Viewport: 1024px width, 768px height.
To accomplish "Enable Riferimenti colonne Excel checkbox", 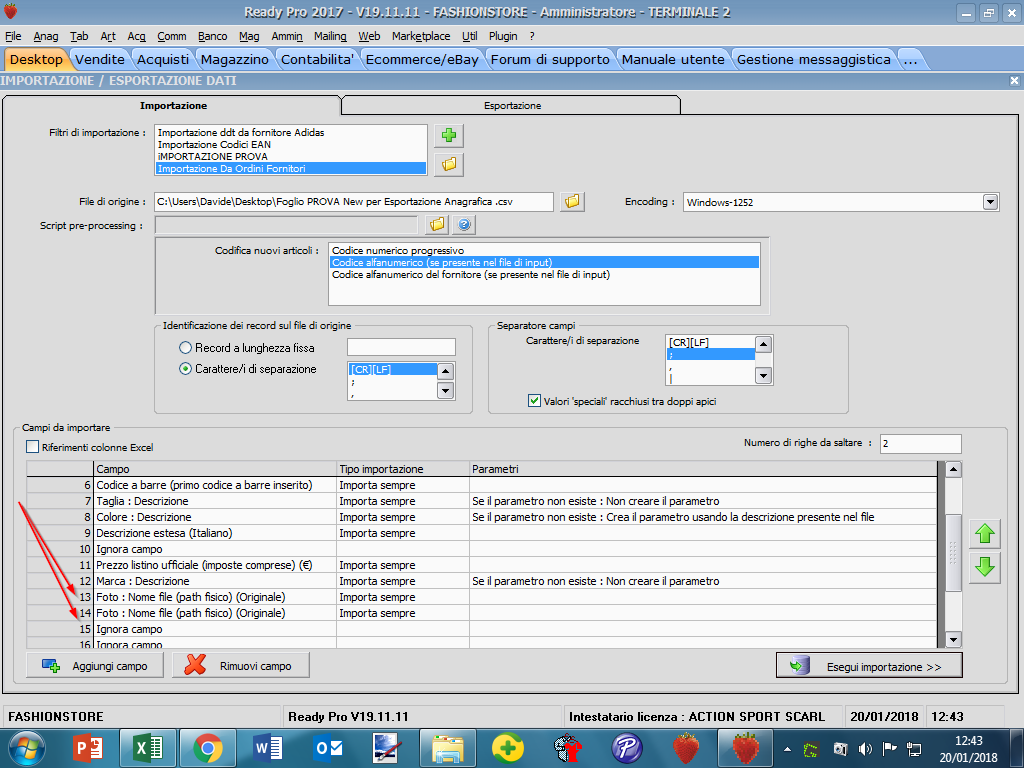I will [x=33, y=447].
